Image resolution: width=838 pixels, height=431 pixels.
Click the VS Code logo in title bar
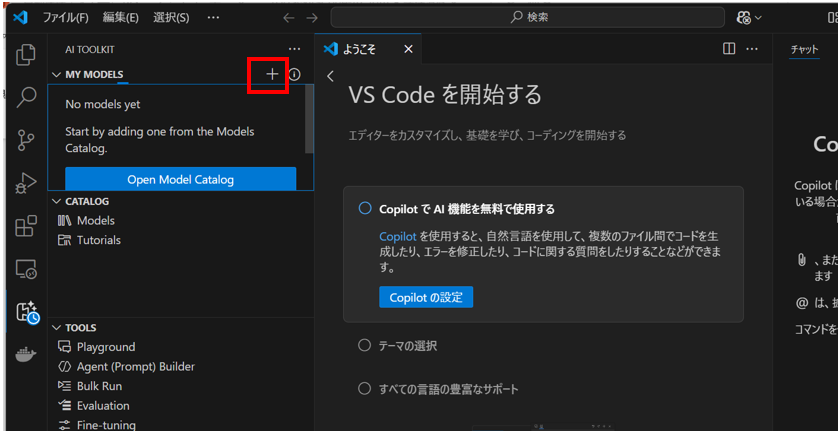[x=20, y=17]
